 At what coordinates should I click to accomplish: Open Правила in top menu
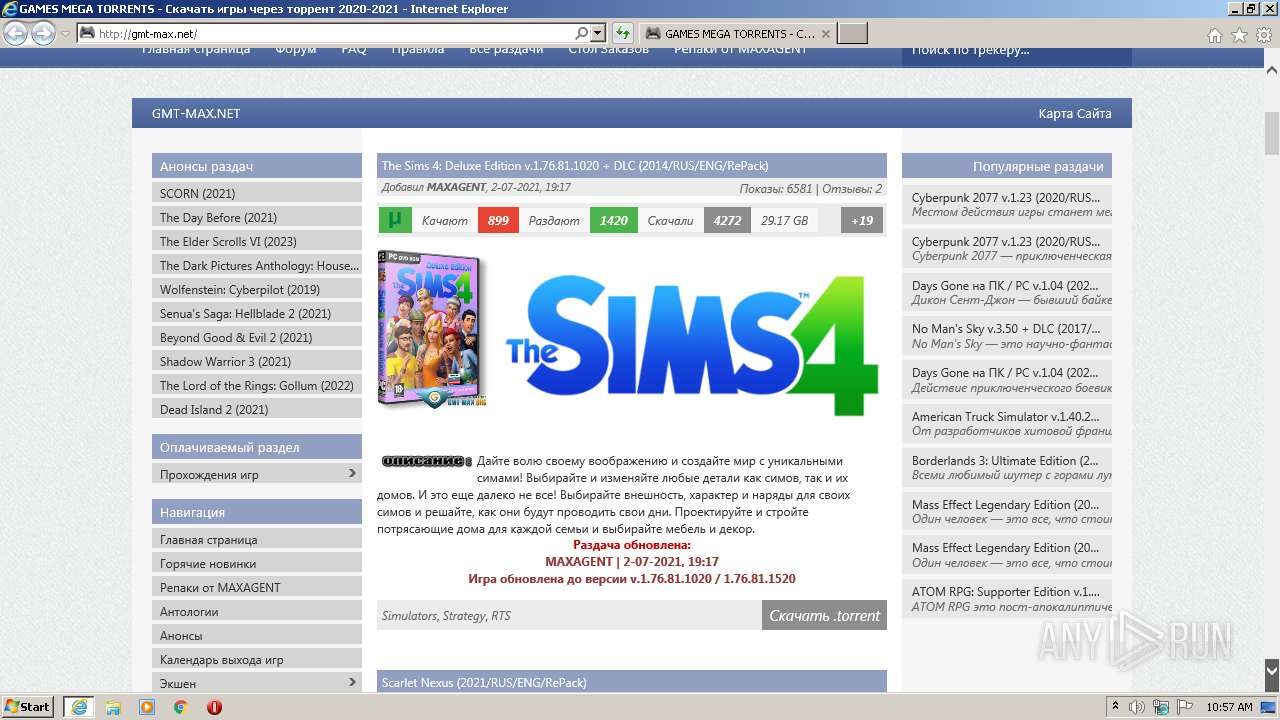(418, 49)
